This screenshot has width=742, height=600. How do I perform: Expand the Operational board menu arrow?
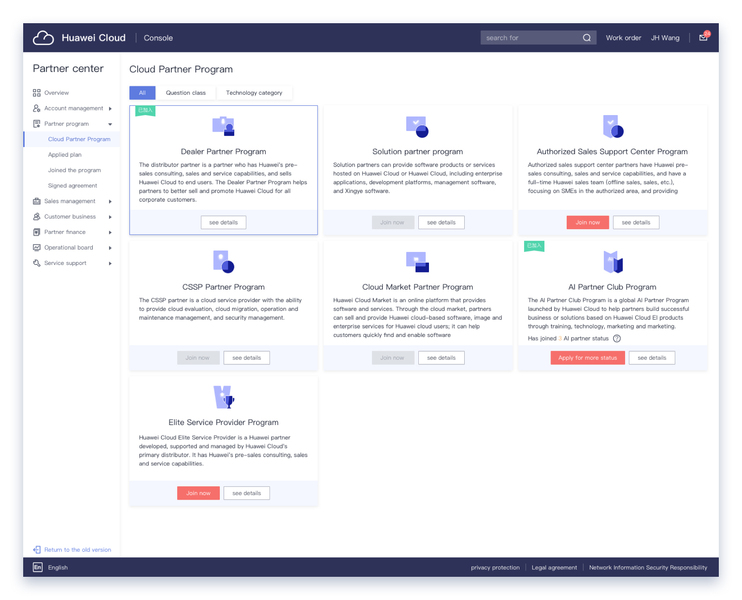click(110, 248)
